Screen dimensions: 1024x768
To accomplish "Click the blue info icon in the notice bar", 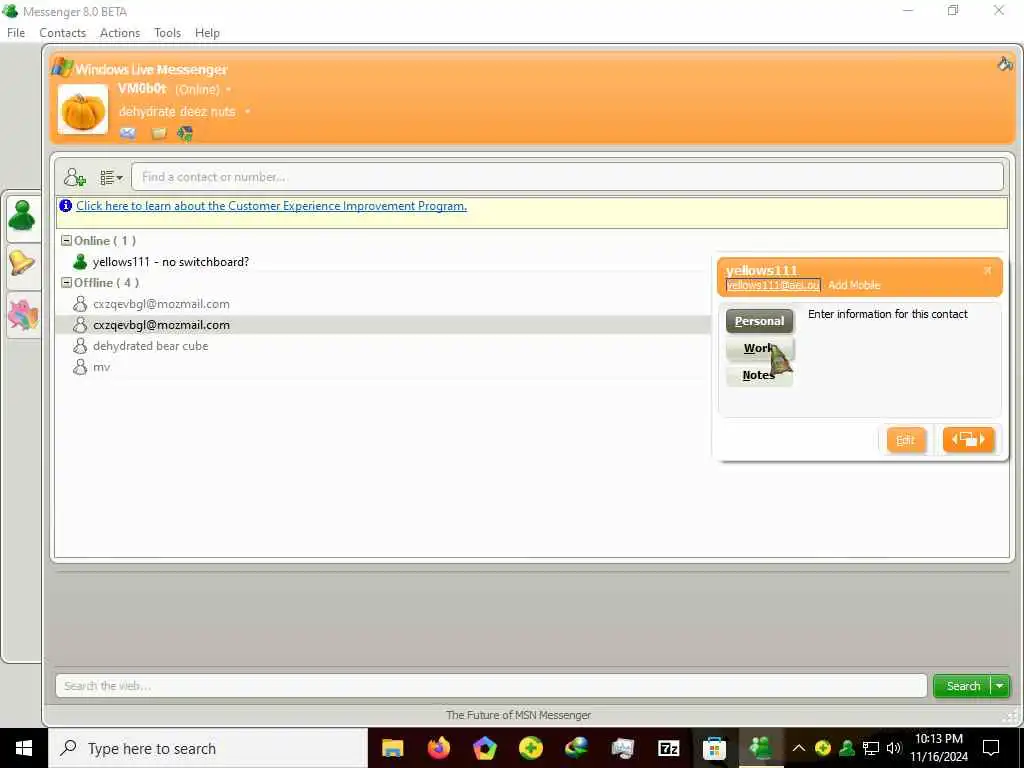I will (x=65, y=206).
